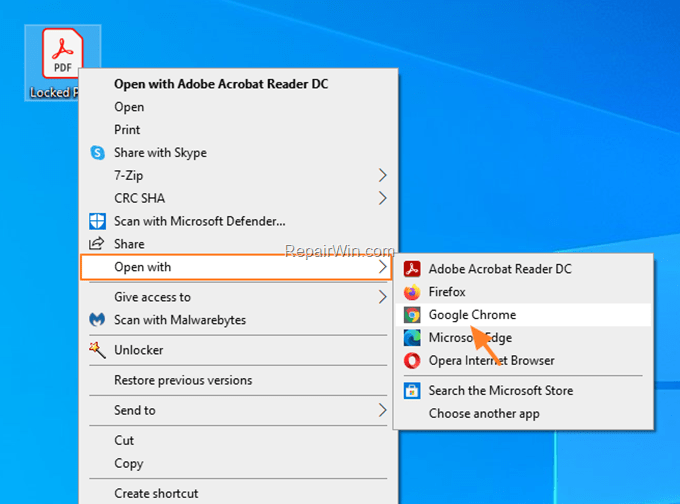Click the Opera icon in submenu
Image resolution: width=680 pixels, height=504 pixels.
(412, 360)
